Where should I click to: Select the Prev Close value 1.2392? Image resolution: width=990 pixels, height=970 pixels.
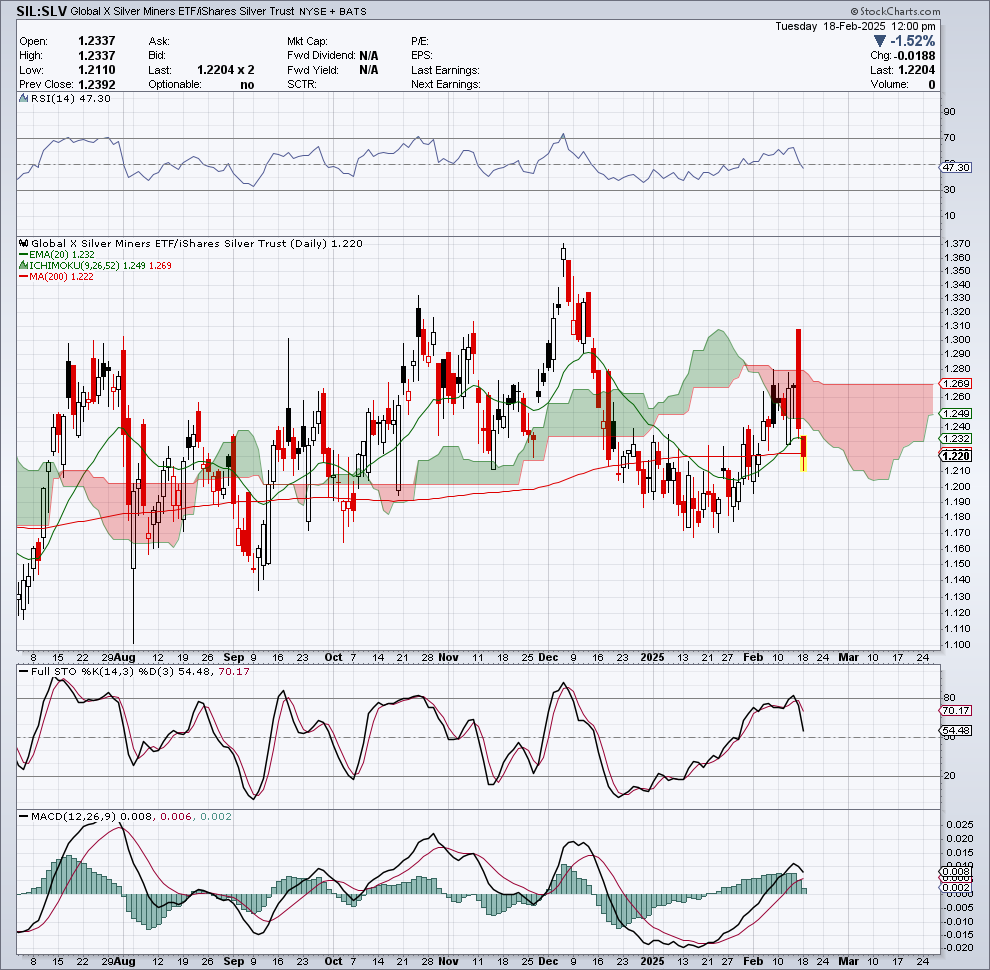coord(97,85)
